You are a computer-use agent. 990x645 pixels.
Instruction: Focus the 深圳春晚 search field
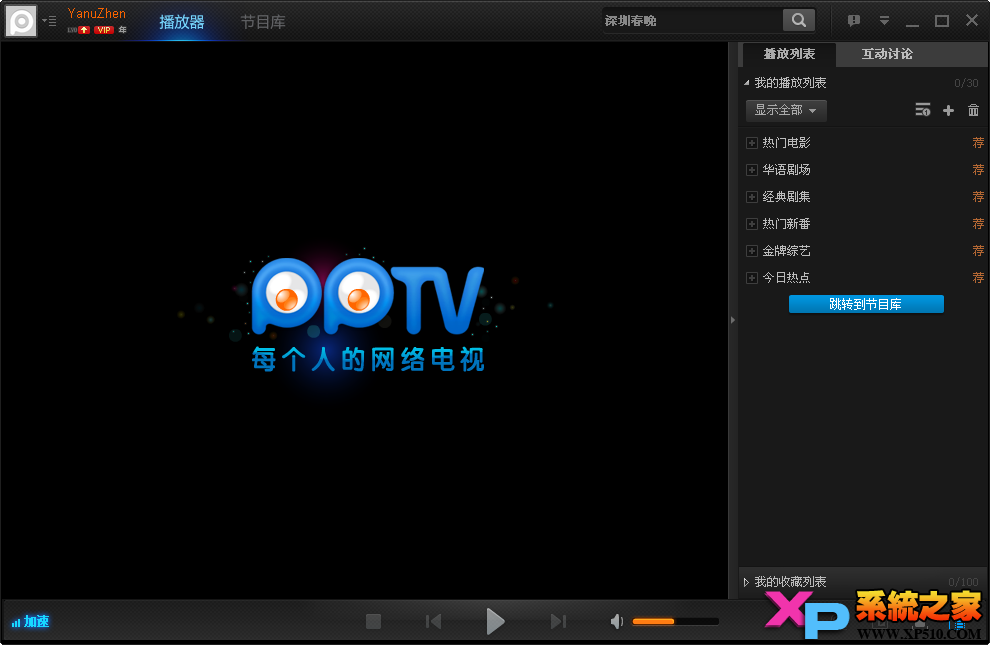point(691,21)
